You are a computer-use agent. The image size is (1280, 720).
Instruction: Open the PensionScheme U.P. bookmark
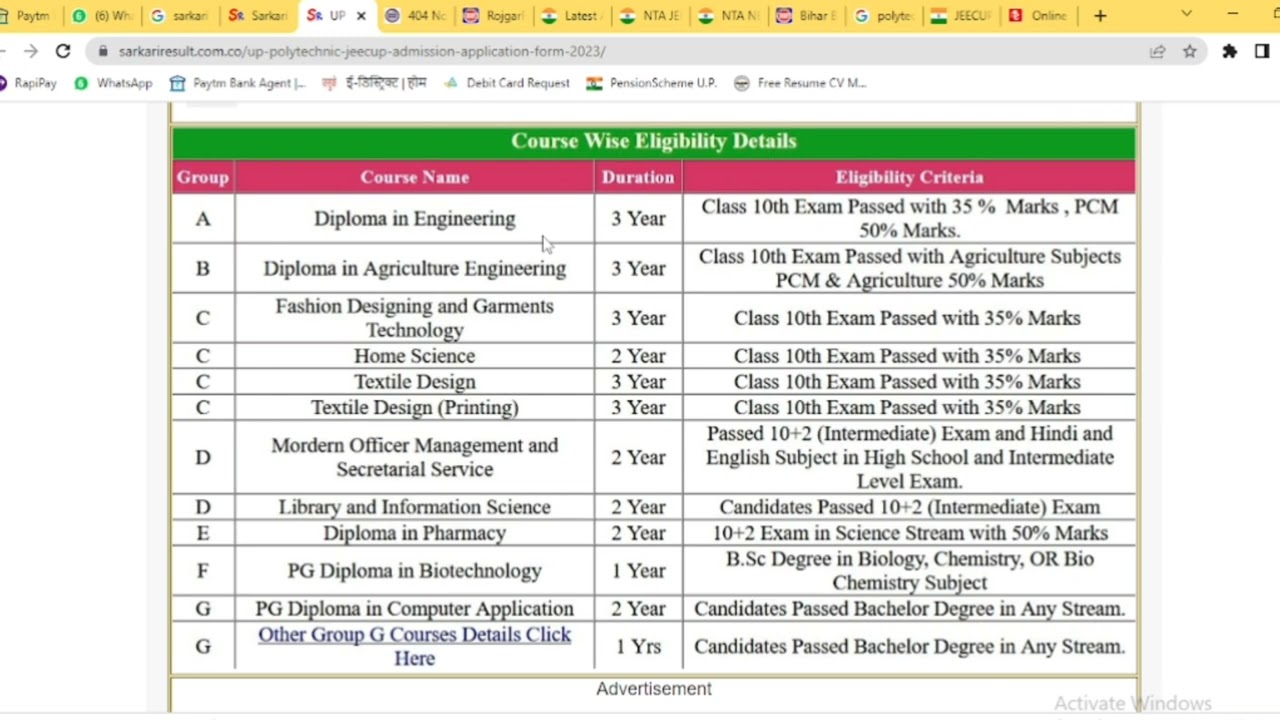tap(652, 83)
